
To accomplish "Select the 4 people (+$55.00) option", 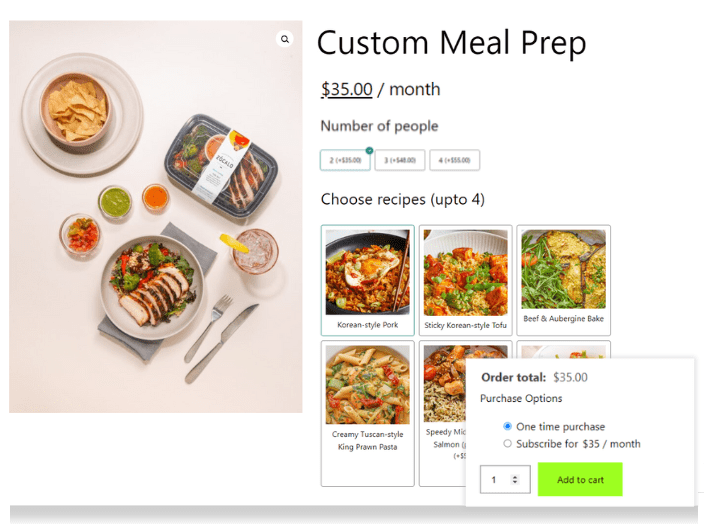I will pos(454,160).
